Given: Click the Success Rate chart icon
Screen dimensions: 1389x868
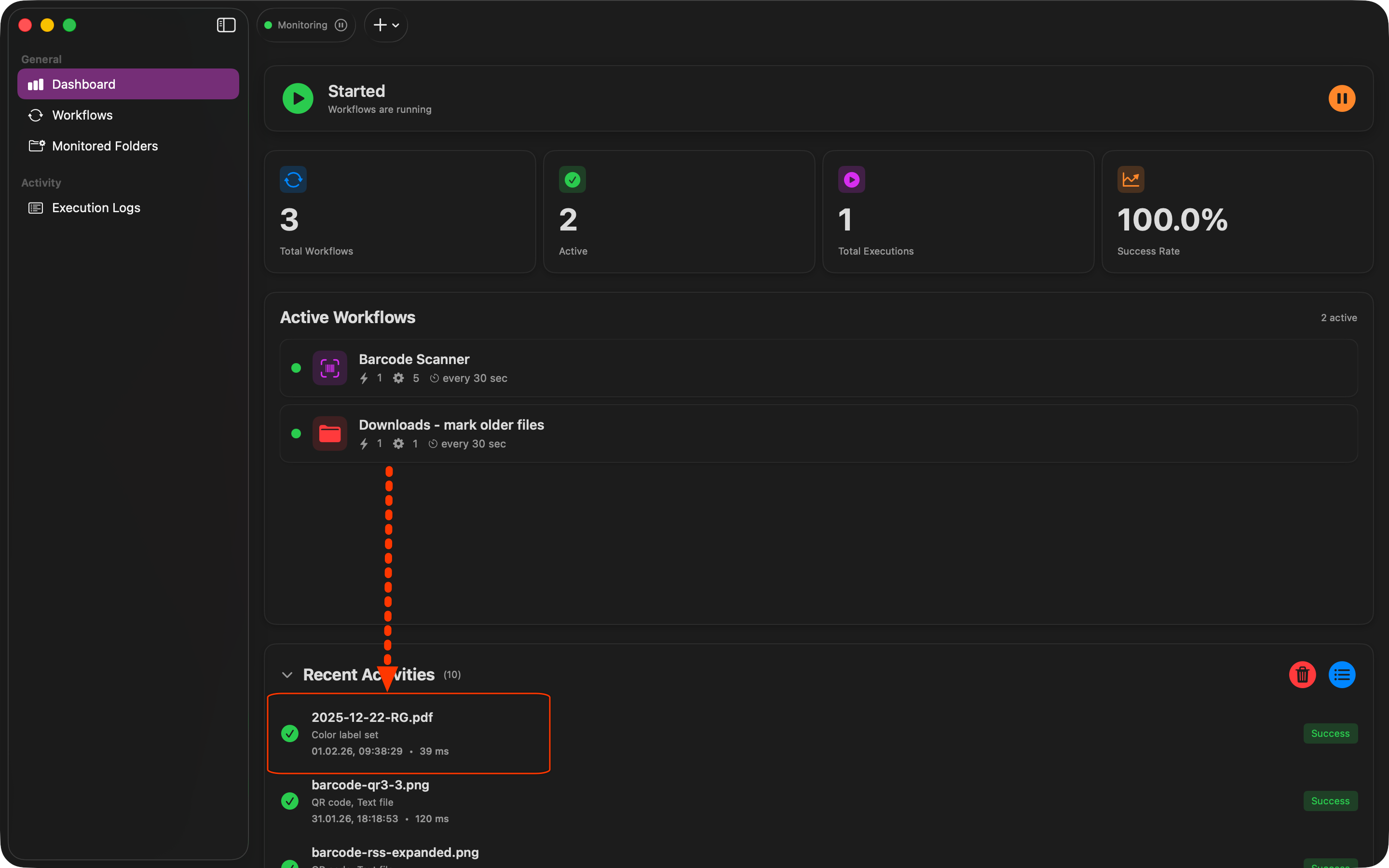Looking at the screenshot, I should pyautogui.click(x=1130, y=180).
